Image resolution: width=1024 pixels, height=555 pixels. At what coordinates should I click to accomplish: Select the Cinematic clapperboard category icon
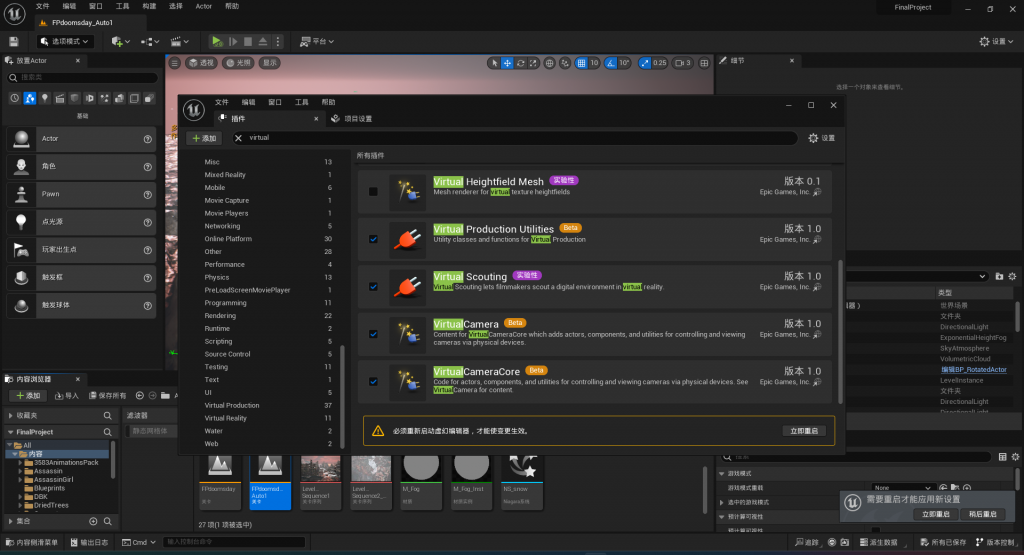(59, 98)
